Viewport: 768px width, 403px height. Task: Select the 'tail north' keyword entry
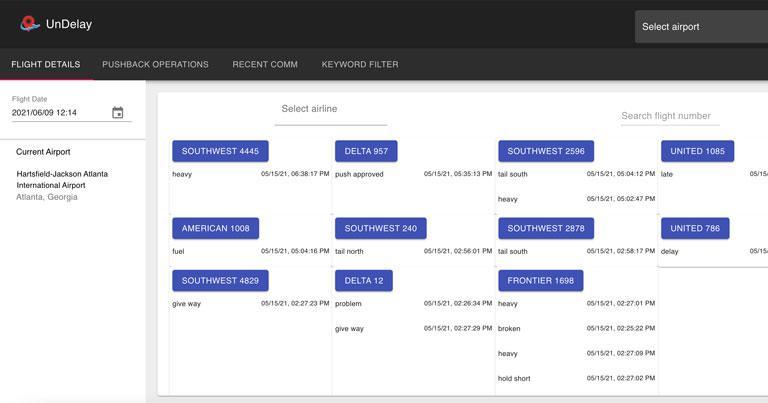[x=349, y=251]
